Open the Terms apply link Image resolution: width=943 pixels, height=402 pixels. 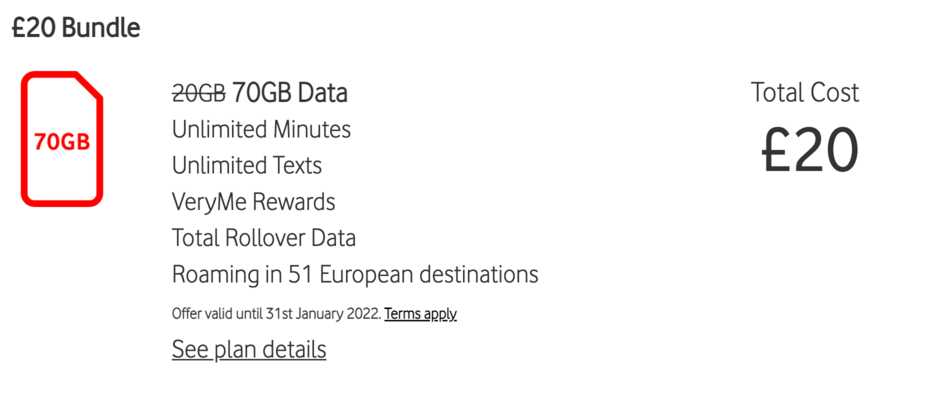420,314
